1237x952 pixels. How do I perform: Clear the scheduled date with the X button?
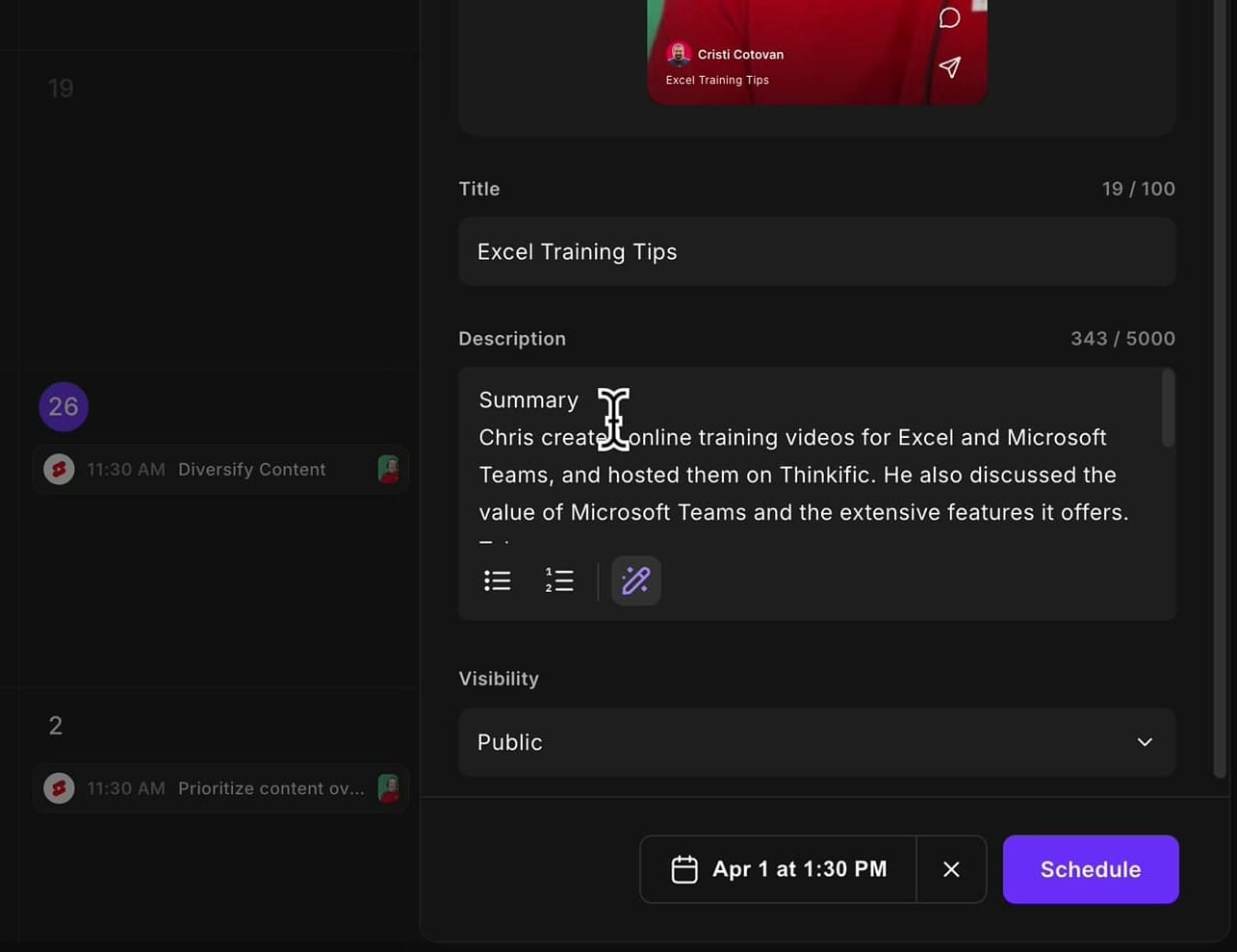click(x=951, y=869)
